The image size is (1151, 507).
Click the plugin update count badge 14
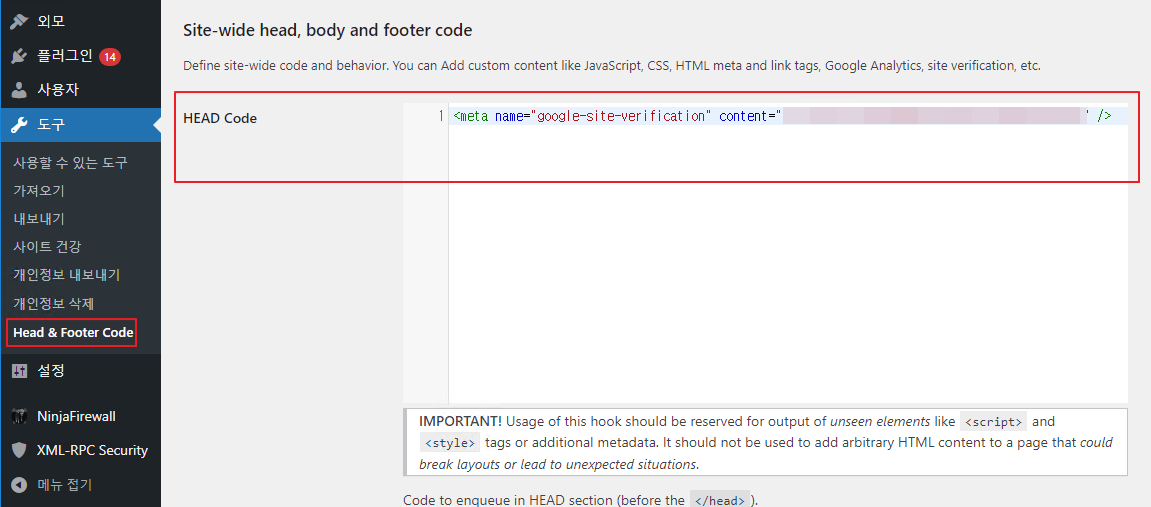pyautogui.click(x=110, y=56)
